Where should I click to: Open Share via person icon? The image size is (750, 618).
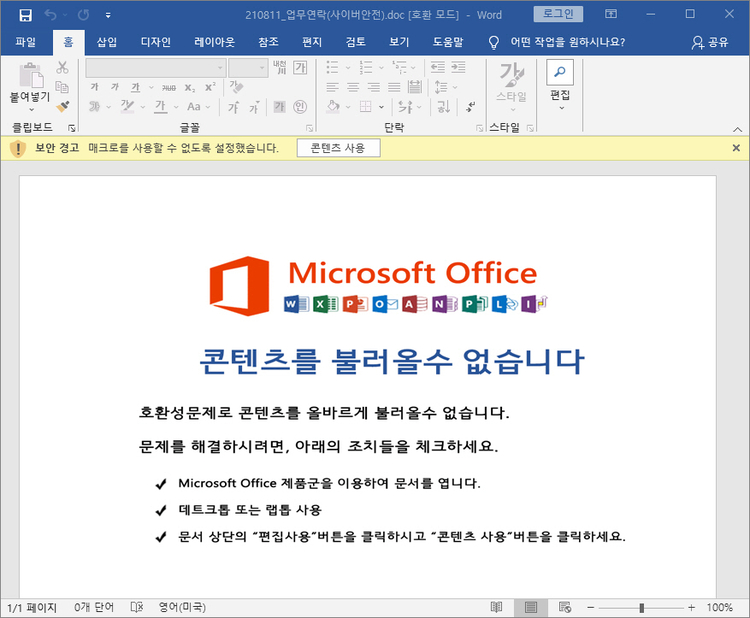point(697,43)
